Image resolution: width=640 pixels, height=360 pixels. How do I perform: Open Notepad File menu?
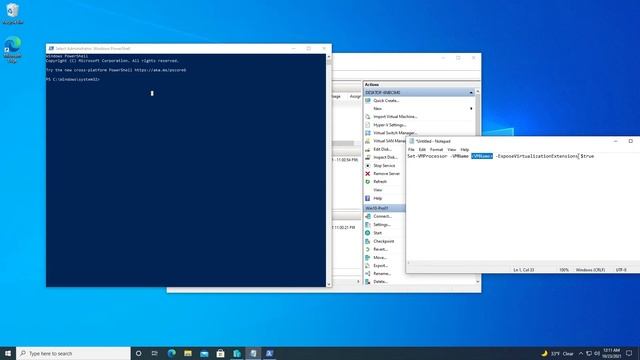pyautogui.click(x=411, y=150)
